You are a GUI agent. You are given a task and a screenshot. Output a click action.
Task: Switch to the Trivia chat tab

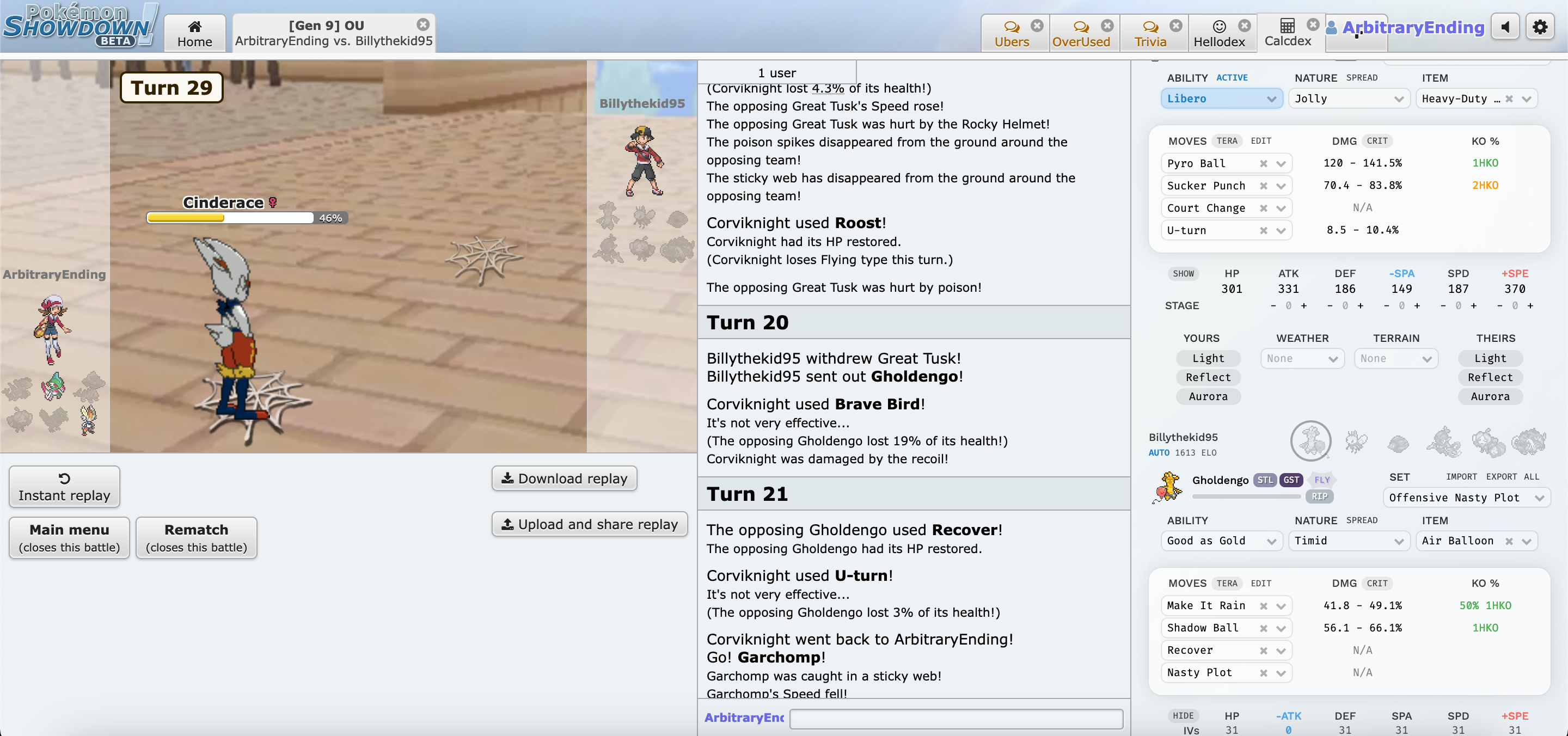(1150, 34)
